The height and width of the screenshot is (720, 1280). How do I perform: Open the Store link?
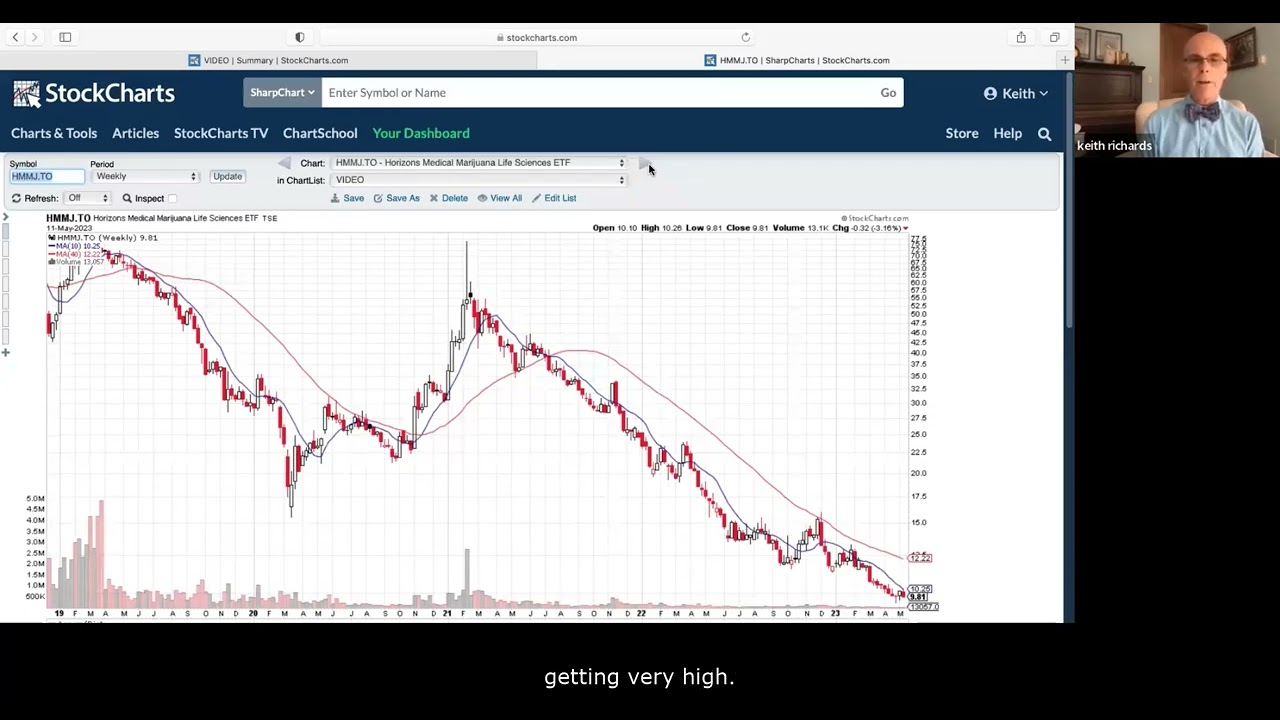(x=962, y=133)
